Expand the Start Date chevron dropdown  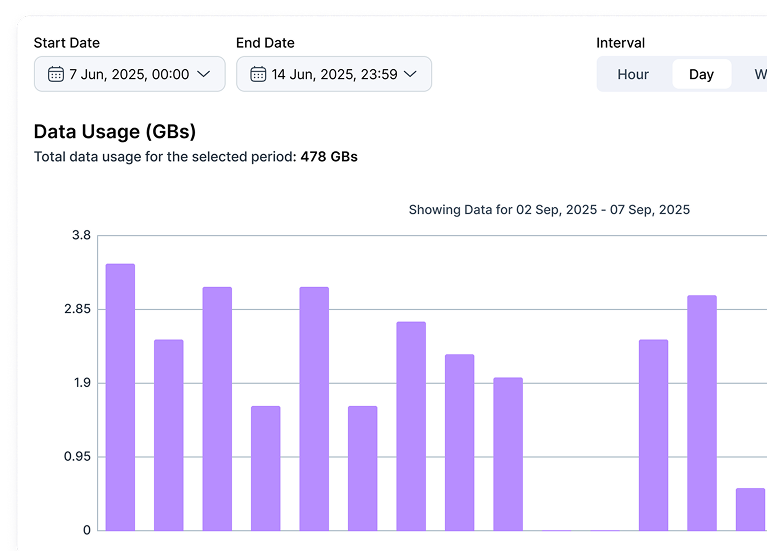tap(203, 74)
